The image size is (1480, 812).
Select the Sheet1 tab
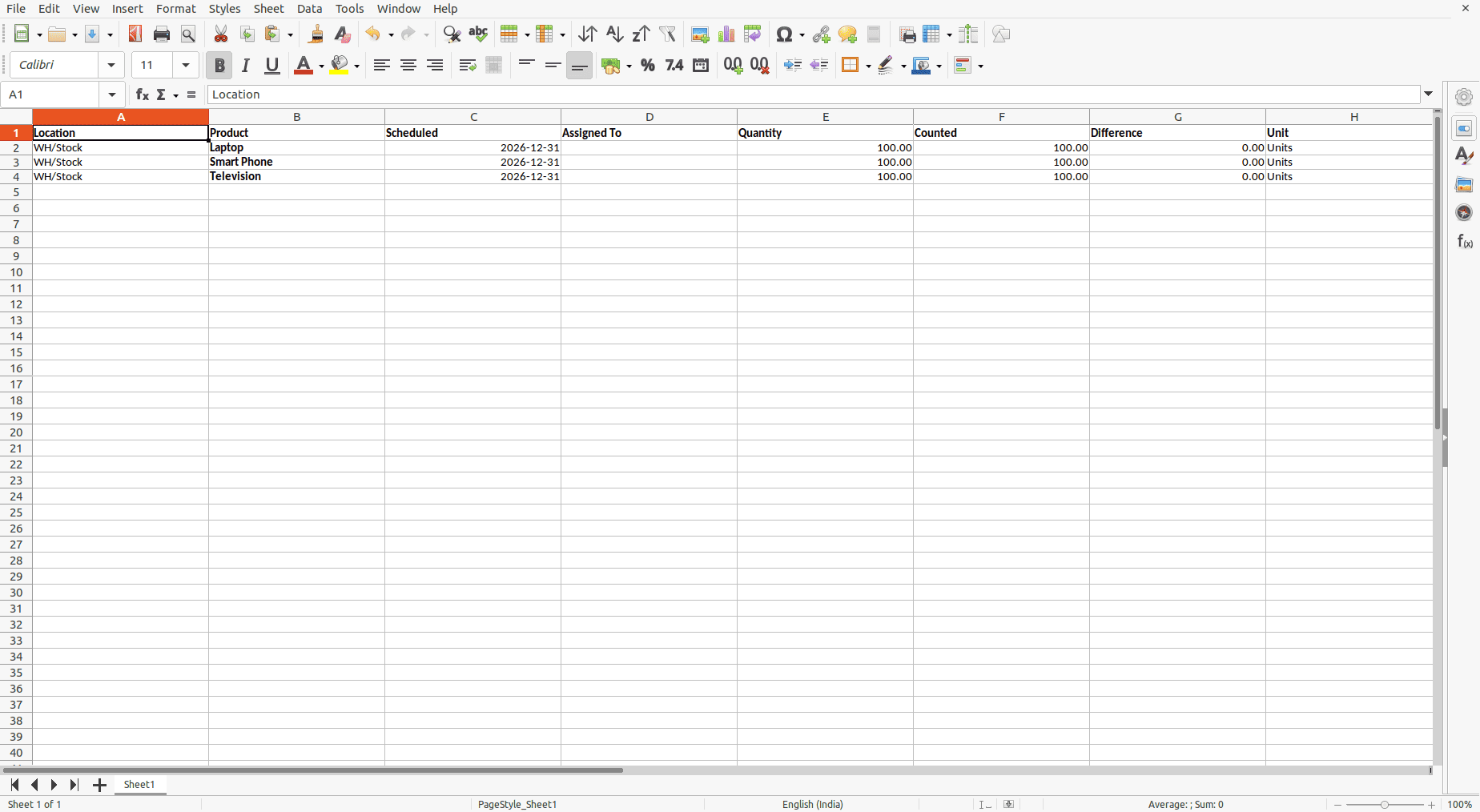[139, 785]
